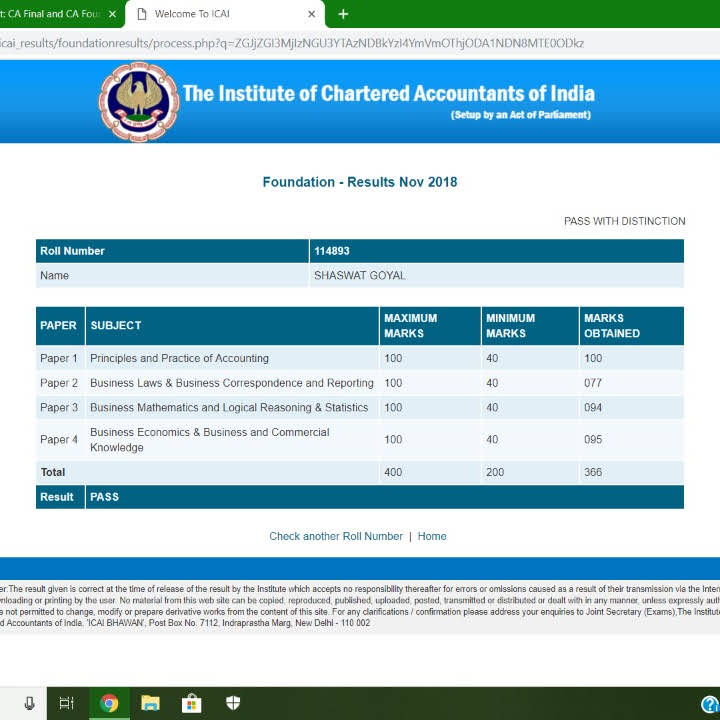This screenshot has height=720, width=720.
Task: Launch Microsoft Store from the taskbar
Action: (x=191, y=703)
